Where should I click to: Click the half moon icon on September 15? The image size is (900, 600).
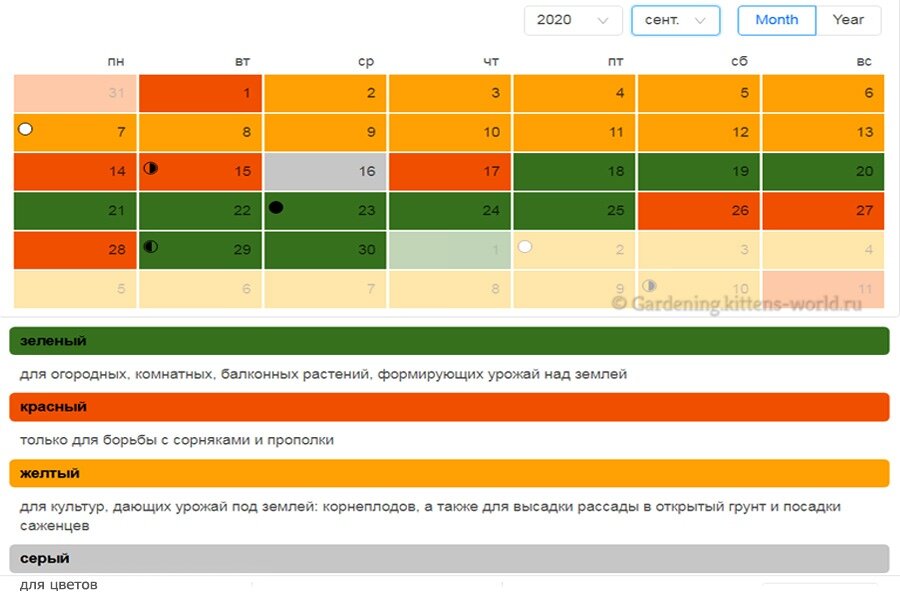[x=150, y=168]
